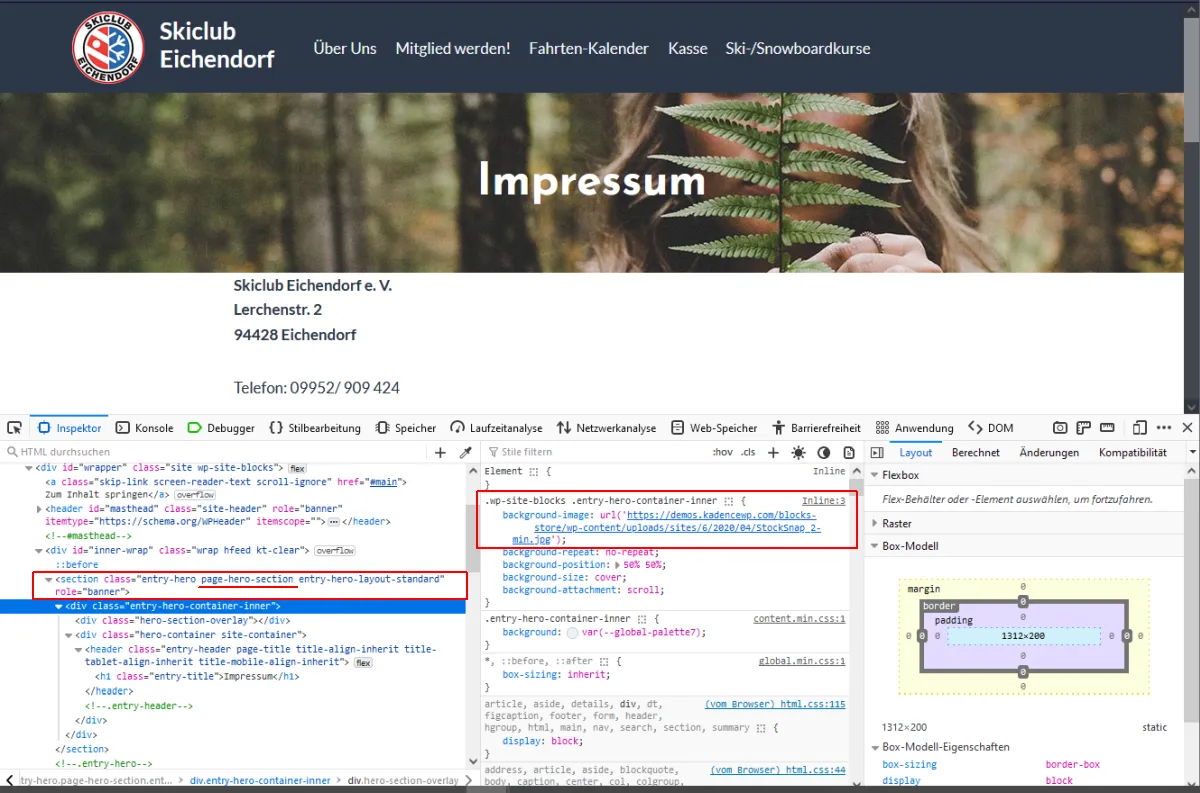Add a new CSS rule with plus icon
Viewport: 1200px width, 793px height.
pos(773,453)
